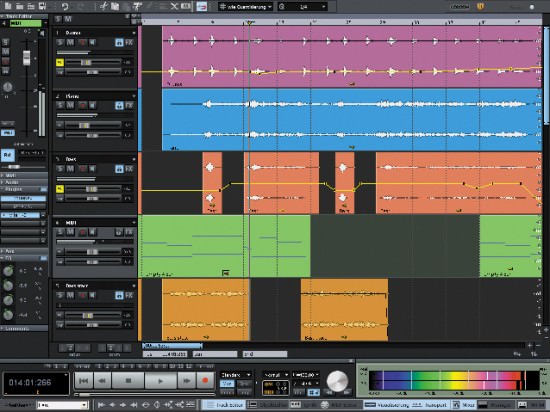550x412 pixels.
Task: Click the yellow automation button on the Bass track
Action: 60,189
